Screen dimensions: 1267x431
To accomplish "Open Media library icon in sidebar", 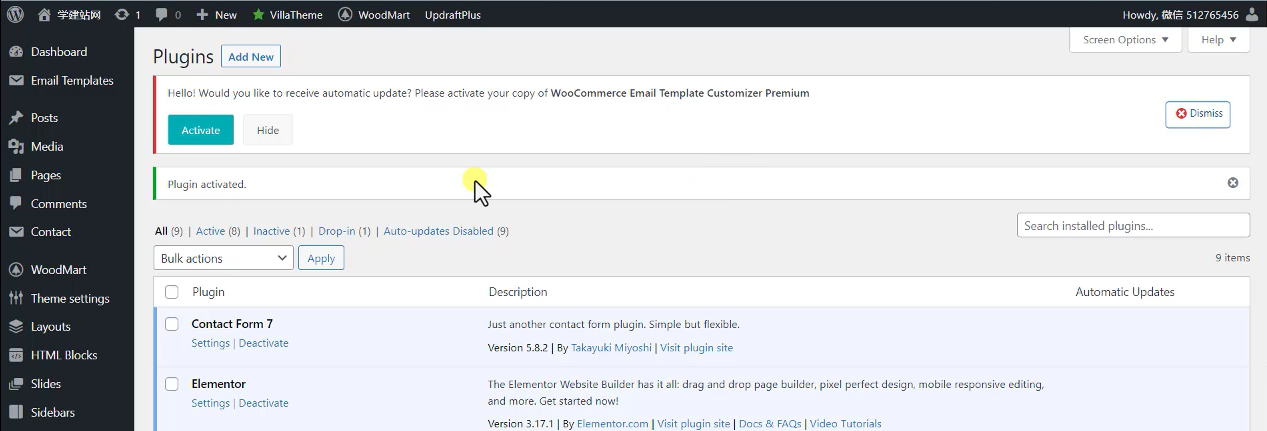I will (16, 147).
